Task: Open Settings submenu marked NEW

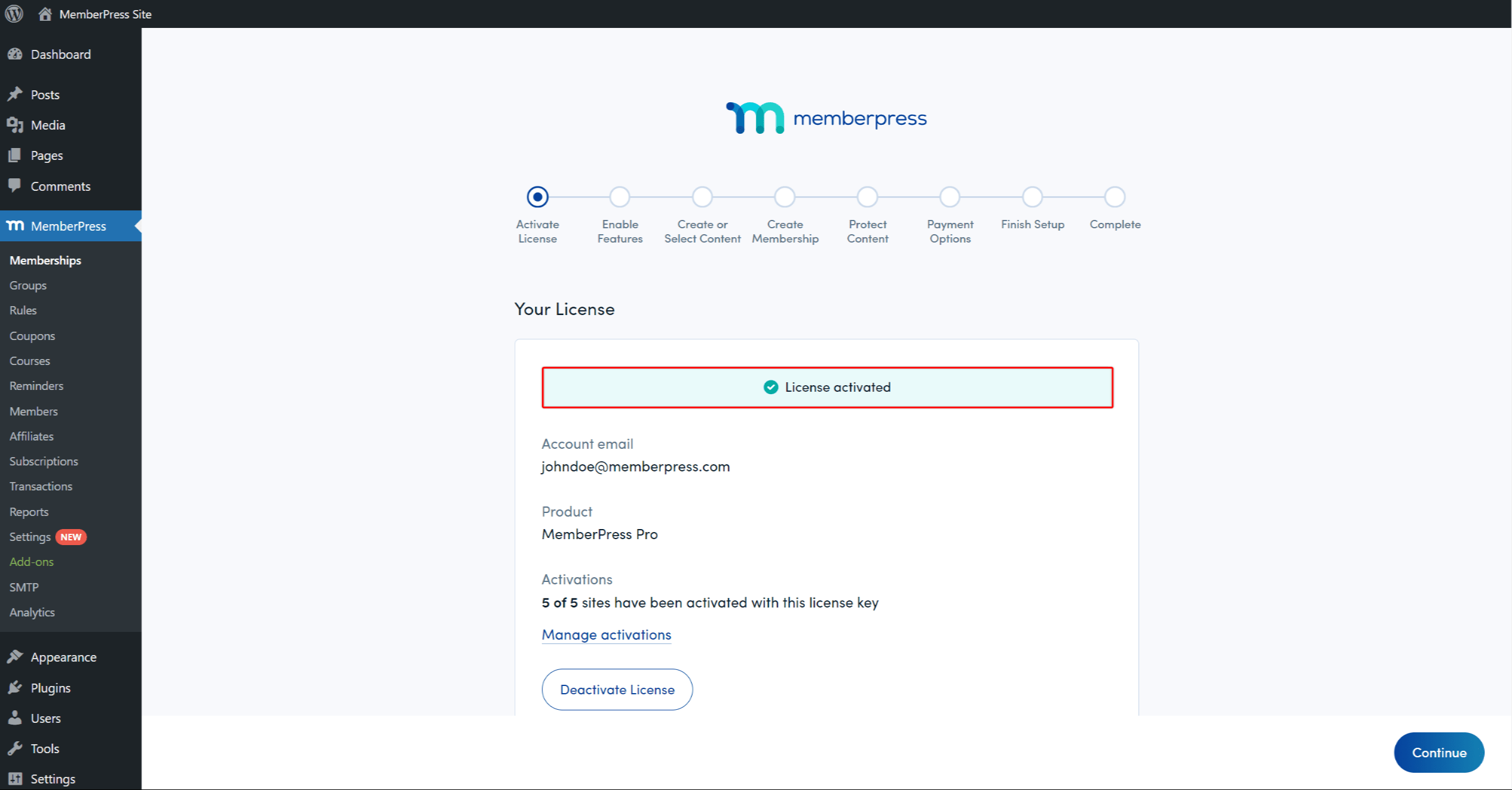Action: [30, 537]
